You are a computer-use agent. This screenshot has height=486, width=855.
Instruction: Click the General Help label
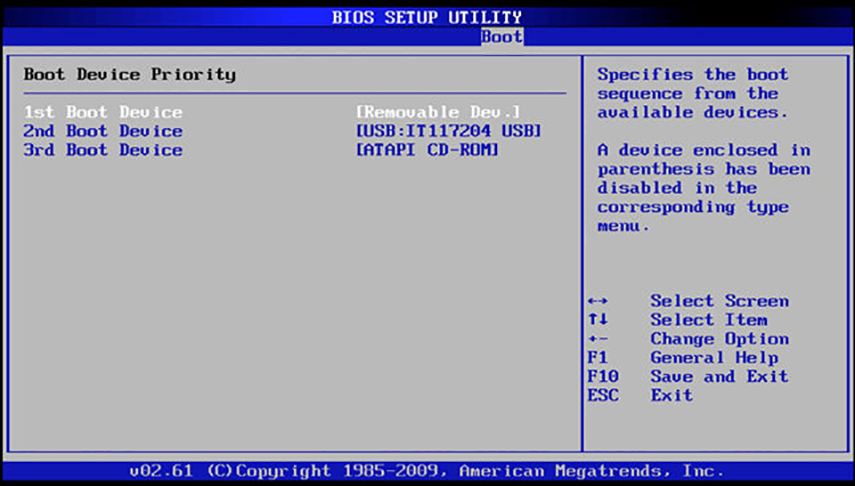(714, 358)
